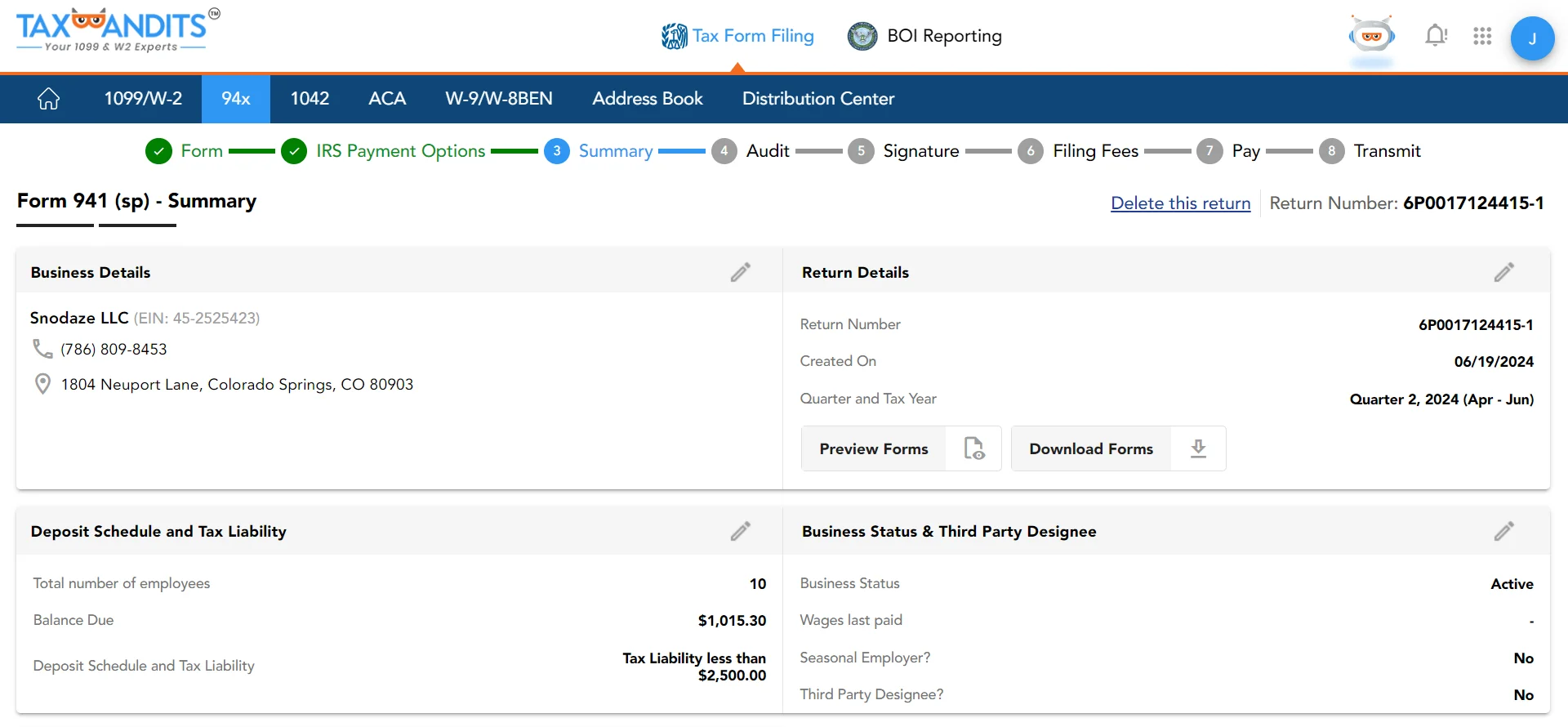1568x727 pixels.
Task: Click the Download Forms button
Action: click(1118, 448)
